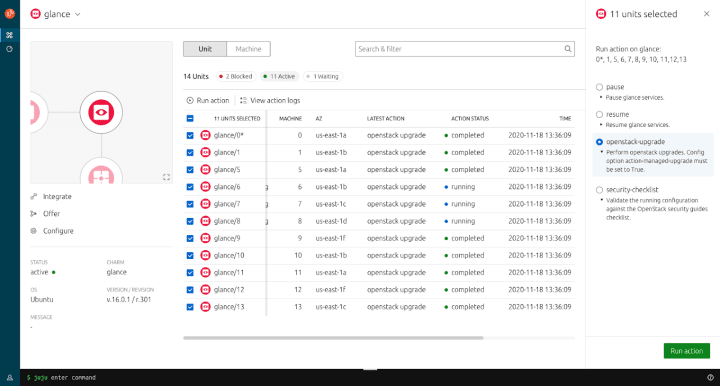Click the MACHINE column header
The height and width of the screenshot is (386, 720).
pyautogui.click(x=290, y=118)
